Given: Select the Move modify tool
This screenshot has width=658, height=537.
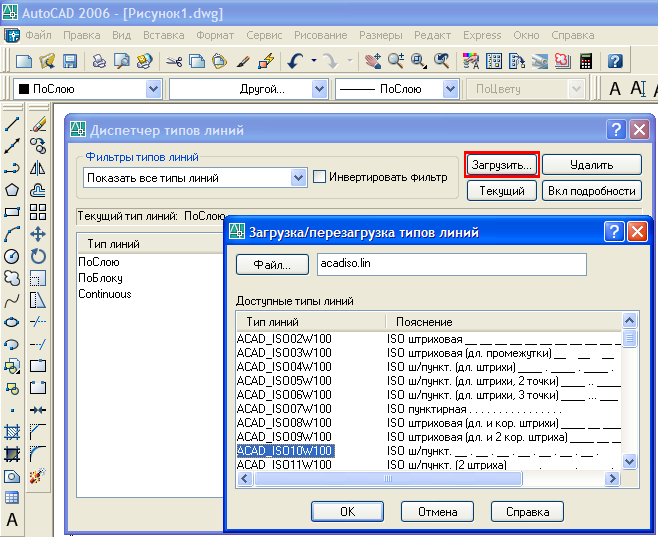Looking at the screenshot, I should pyautogui.click(x=38, y=234).
